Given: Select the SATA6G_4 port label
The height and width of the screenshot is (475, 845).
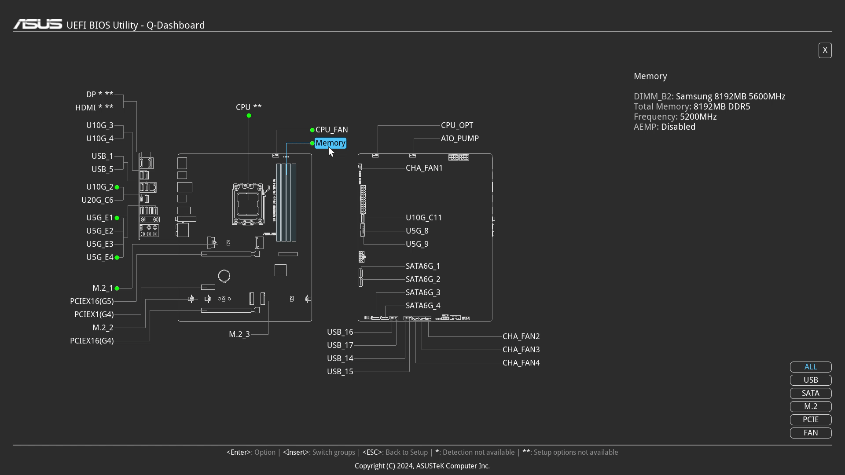Looking at the screenshot, I should click(x=422, y=306).
